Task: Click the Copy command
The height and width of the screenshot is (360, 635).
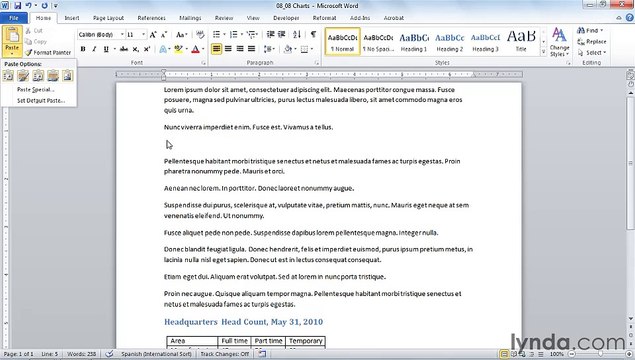Action: [36, 42]
